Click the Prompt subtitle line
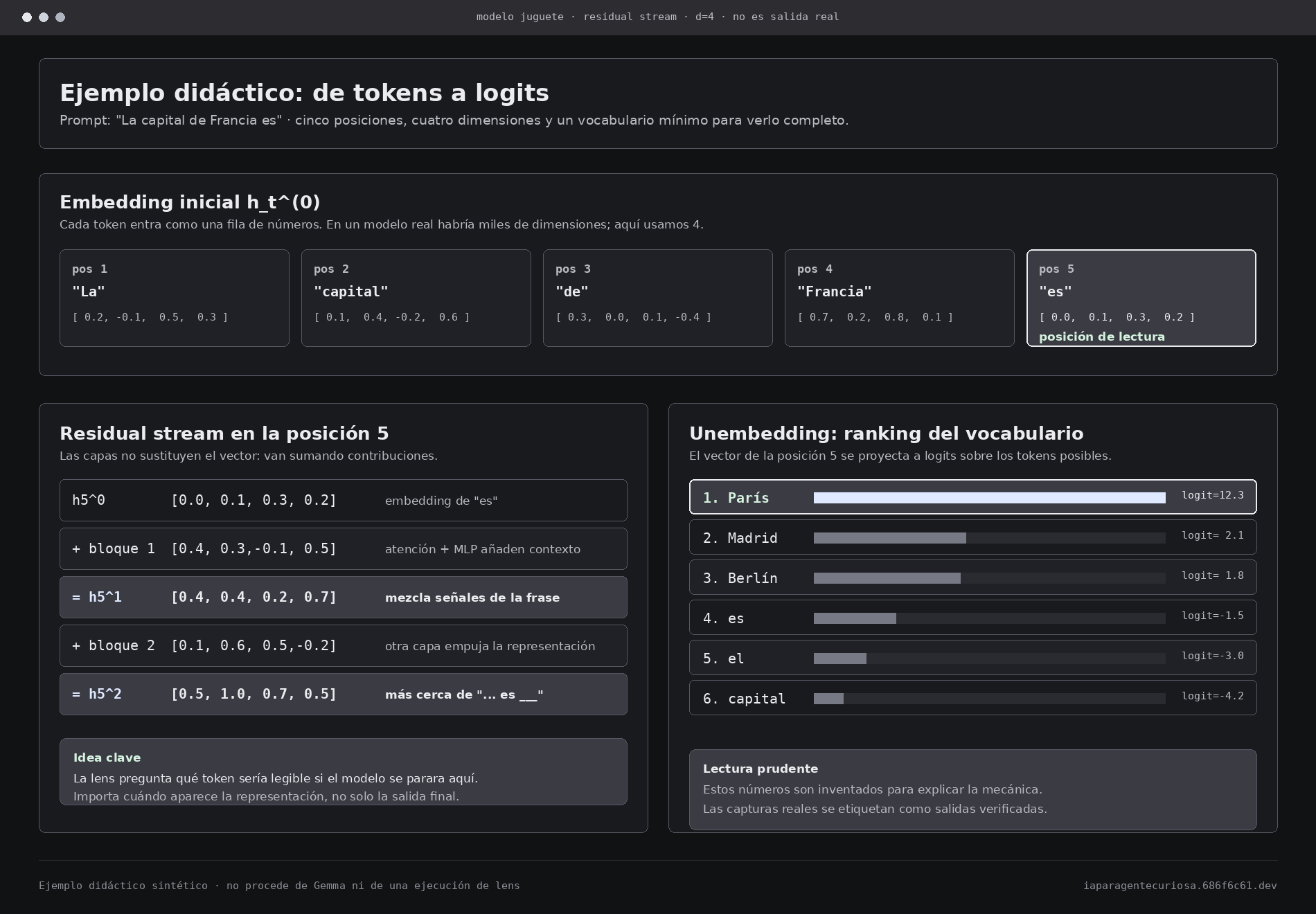This screenshot has height=914, width=1316. pyautogui.click(x=454, y=120)
